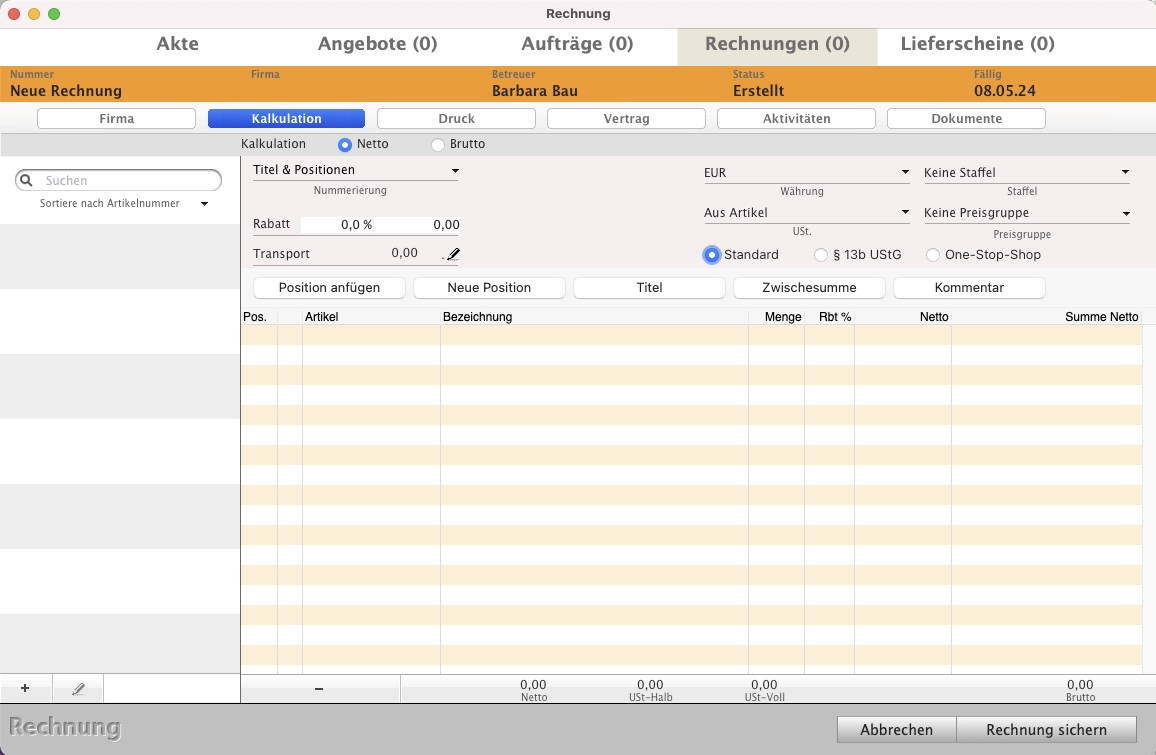Open the Lieferscheine (0) tab
Image resolution: width=1156 pixels, height=755 pixels.
point(977,44)
